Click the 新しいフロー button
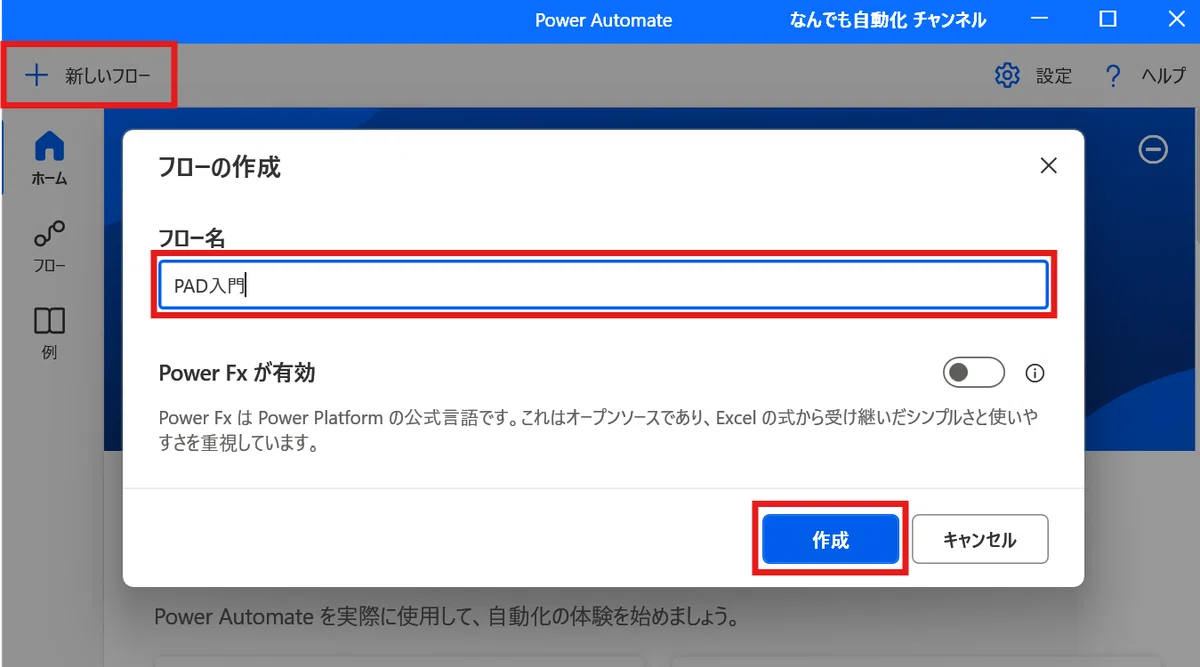 click(x=88, y=75)
